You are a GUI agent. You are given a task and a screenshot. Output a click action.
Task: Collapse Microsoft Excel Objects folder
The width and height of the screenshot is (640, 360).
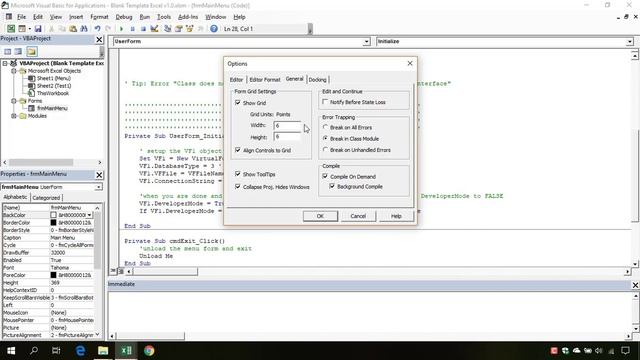(14, 71)
